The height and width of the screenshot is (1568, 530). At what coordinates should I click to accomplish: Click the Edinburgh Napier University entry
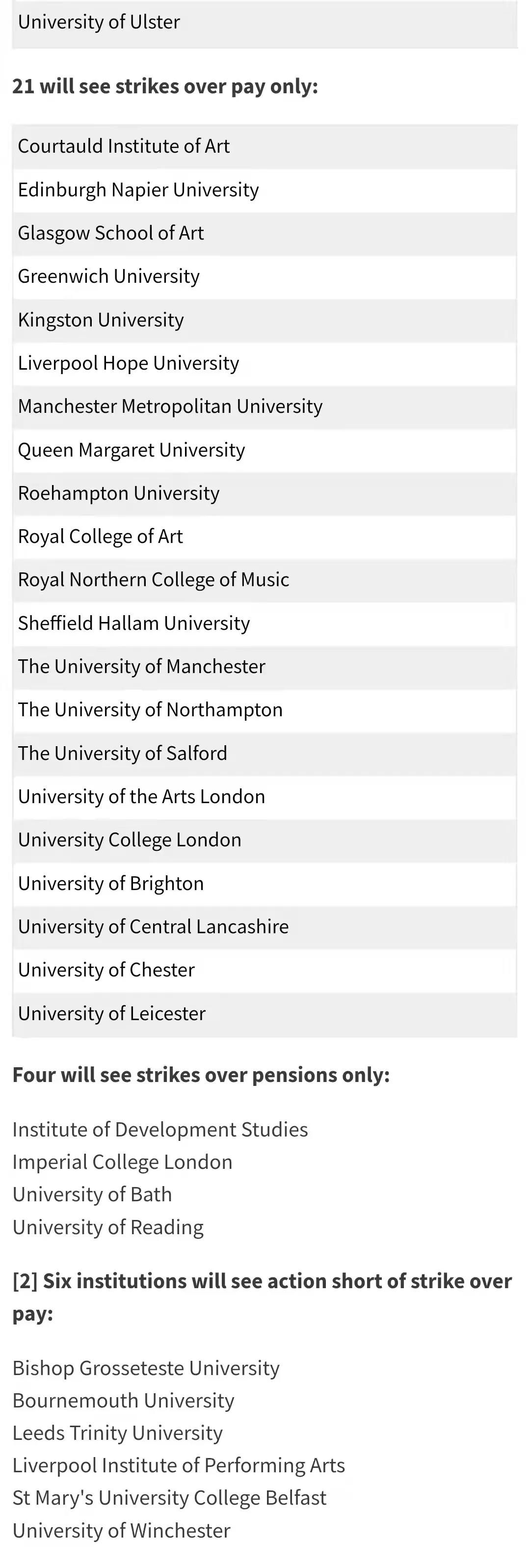(x=138, y=190)
